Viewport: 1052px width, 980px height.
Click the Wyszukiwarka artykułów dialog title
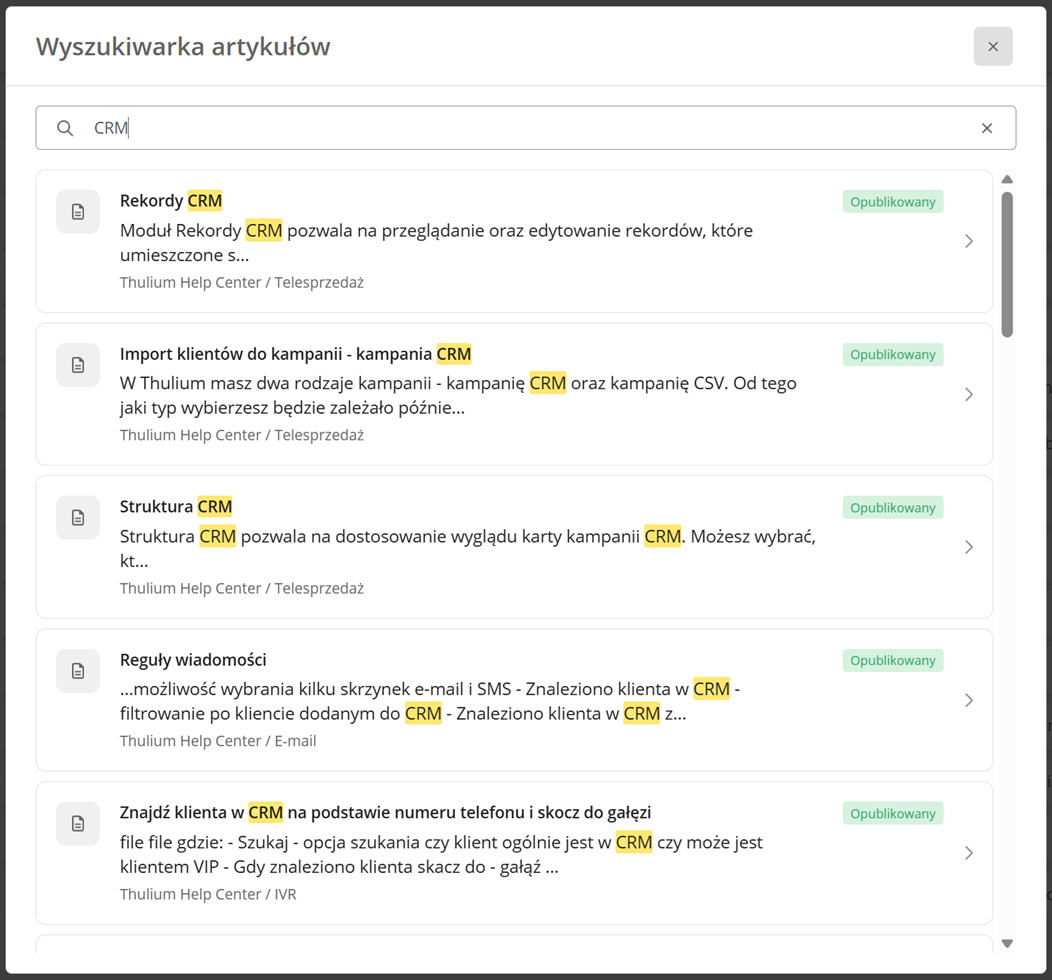click(183, 46)
